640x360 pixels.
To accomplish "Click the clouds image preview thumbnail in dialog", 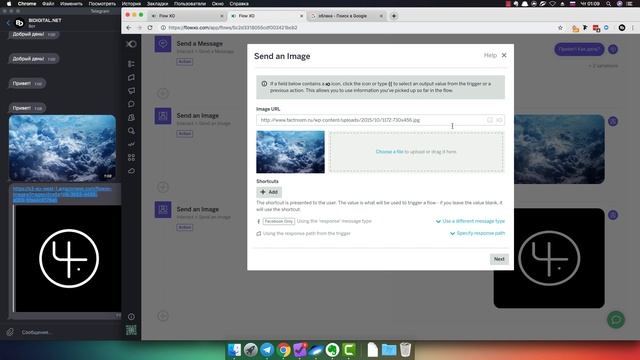I will (x=290, y=152).
